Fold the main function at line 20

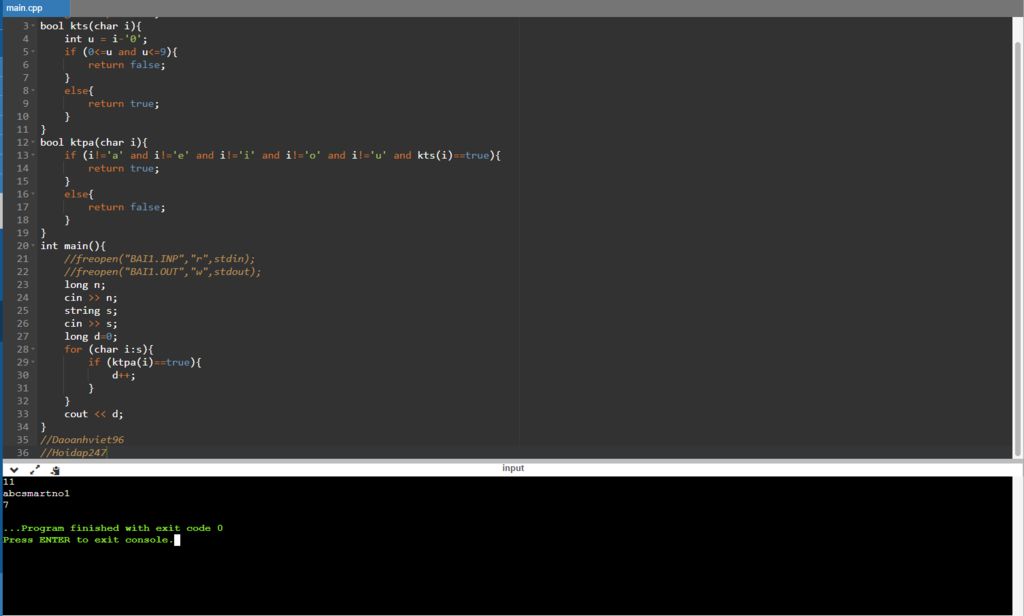(33, 246)
